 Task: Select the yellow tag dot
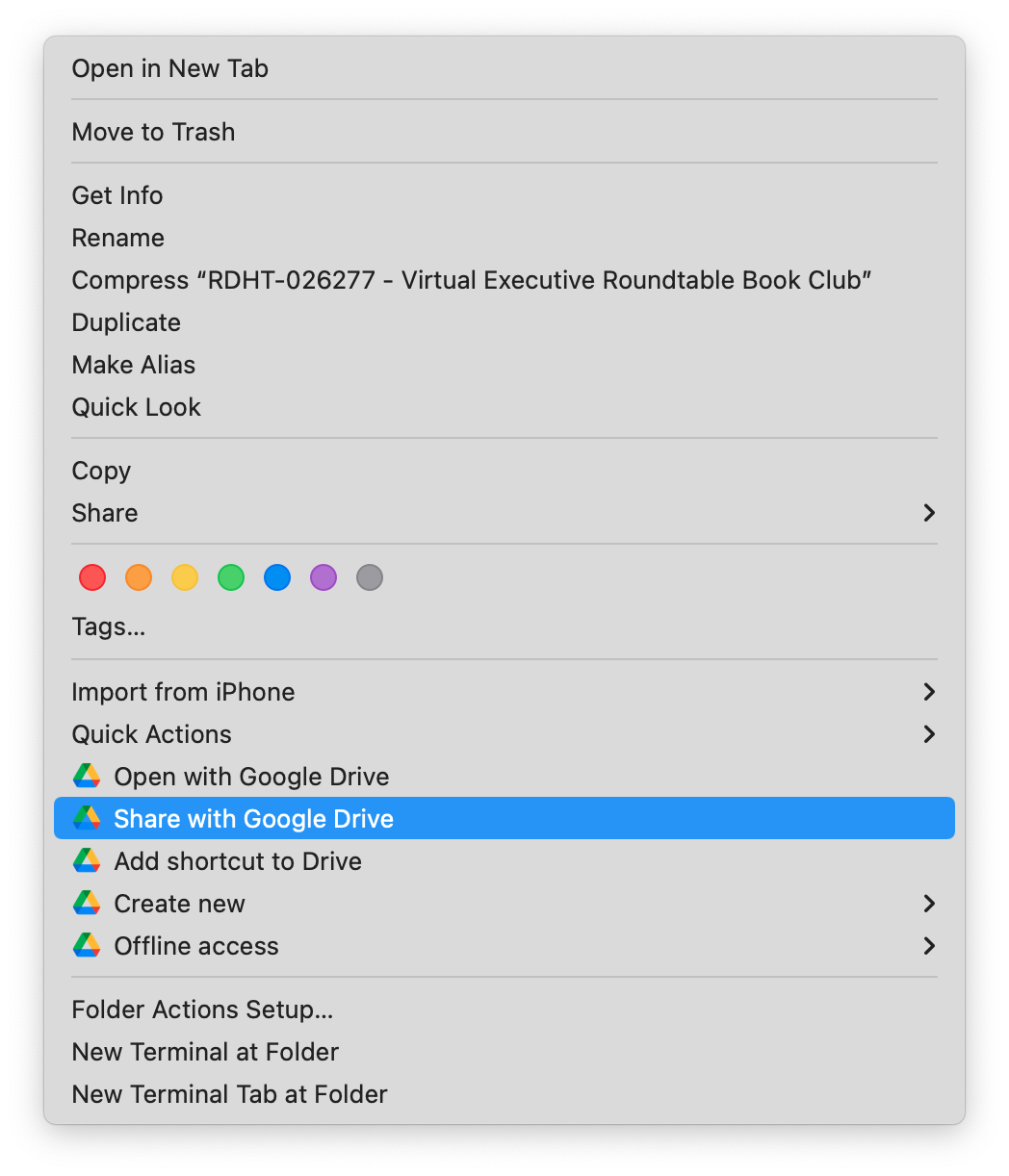(x=185, y=577)
